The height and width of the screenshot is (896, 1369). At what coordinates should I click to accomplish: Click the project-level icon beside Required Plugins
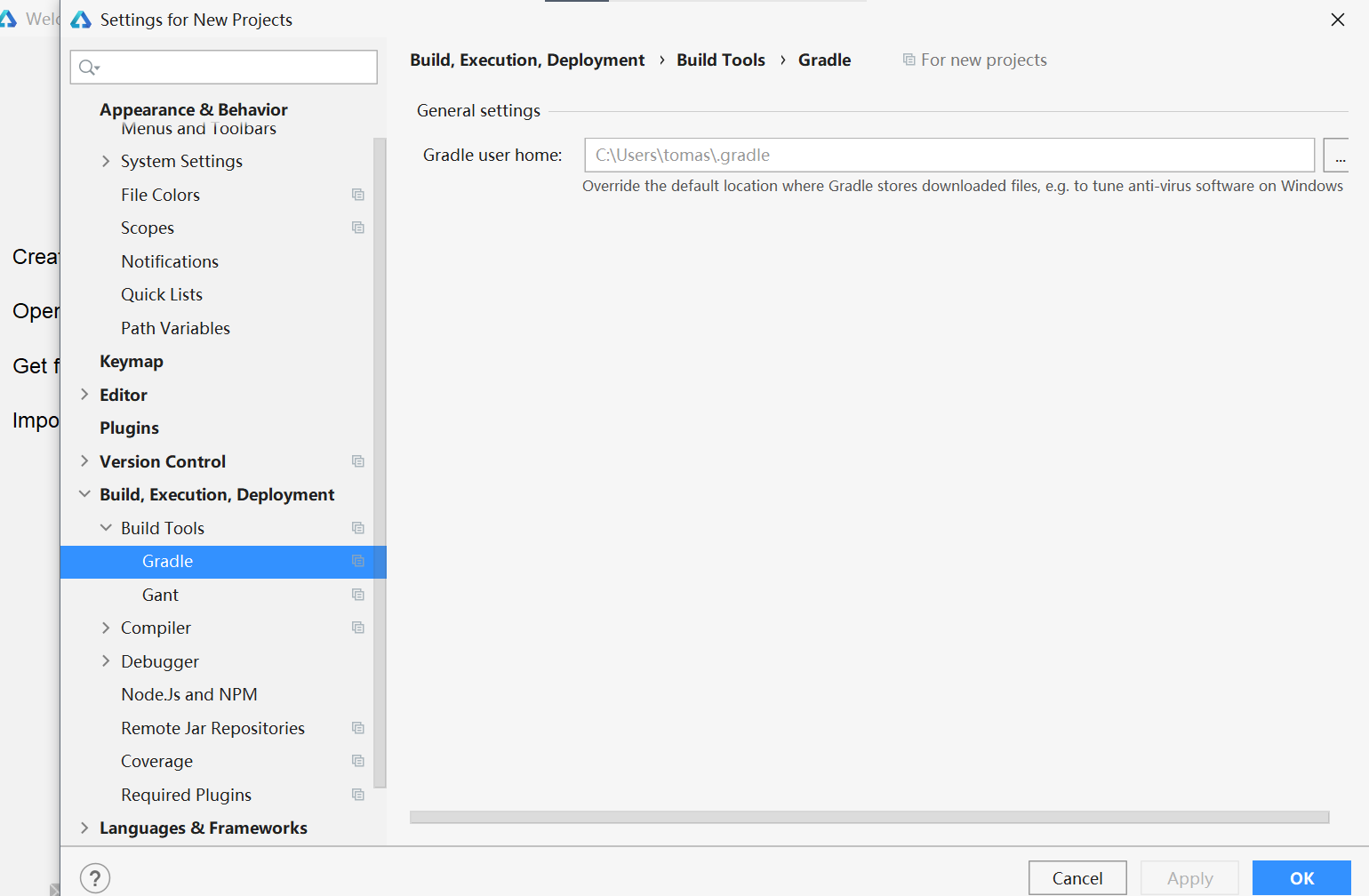(x=358, y=795)
